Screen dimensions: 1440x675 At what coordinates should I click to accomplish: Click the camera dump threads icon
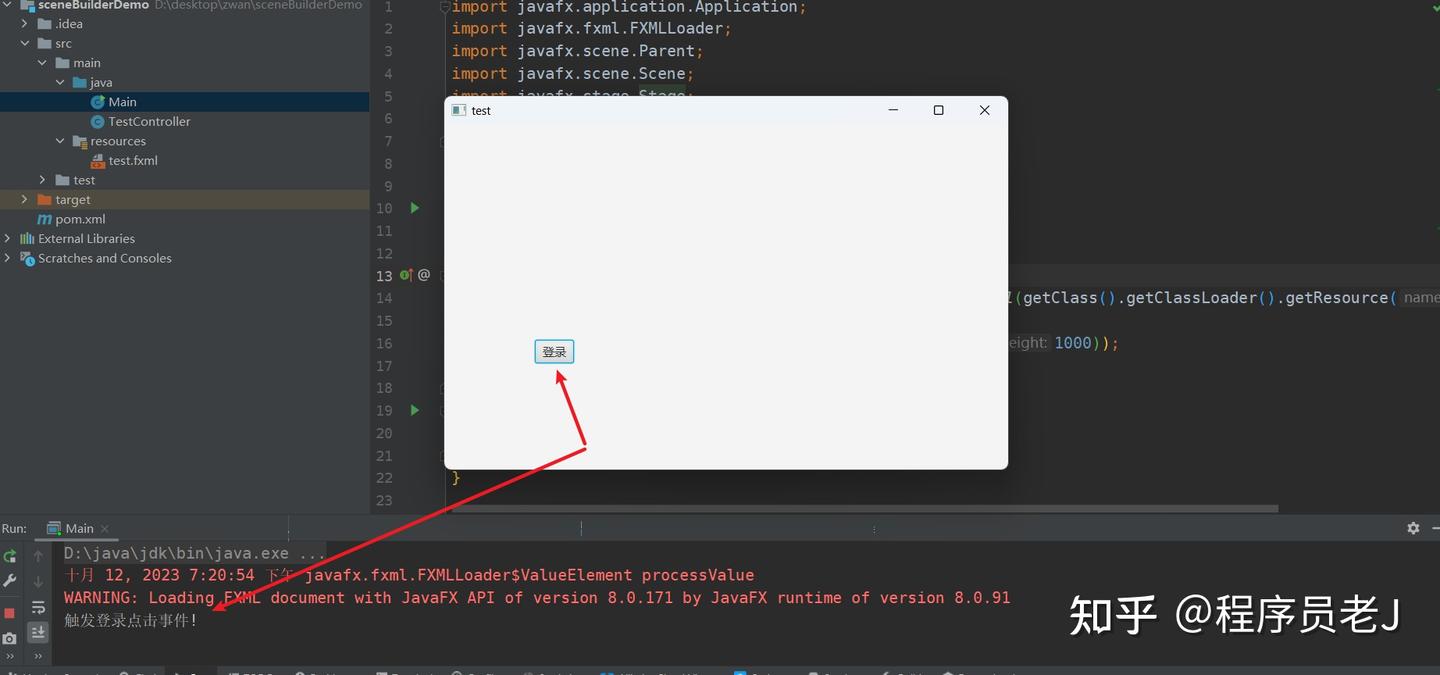(10, 637)
